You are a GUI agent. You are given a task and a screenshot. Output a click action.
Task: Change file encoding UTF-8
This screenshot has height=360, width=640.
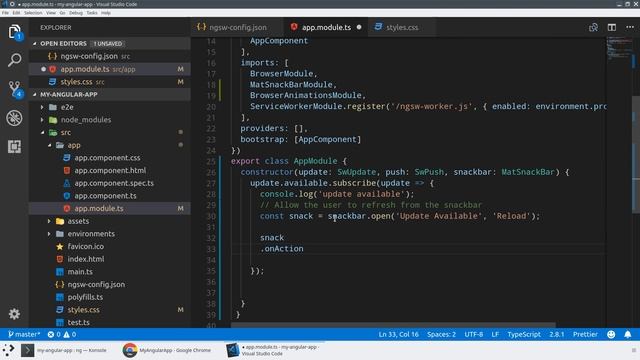(473, 334)
